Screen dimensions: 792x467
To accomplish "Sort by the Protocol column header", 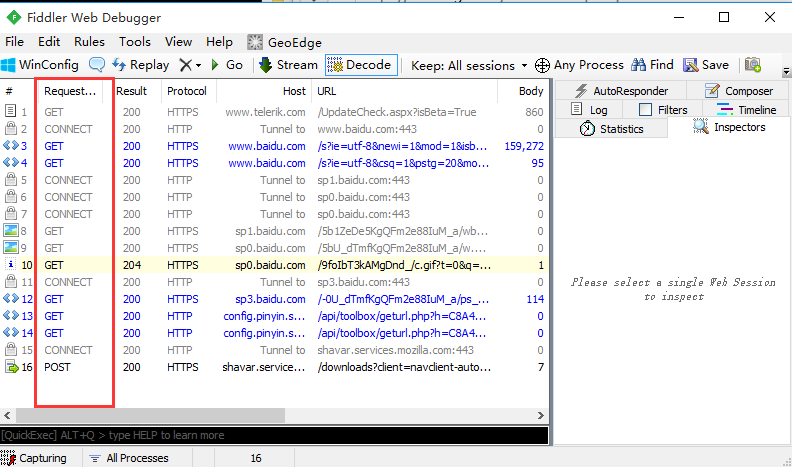I will click(189, 91).
